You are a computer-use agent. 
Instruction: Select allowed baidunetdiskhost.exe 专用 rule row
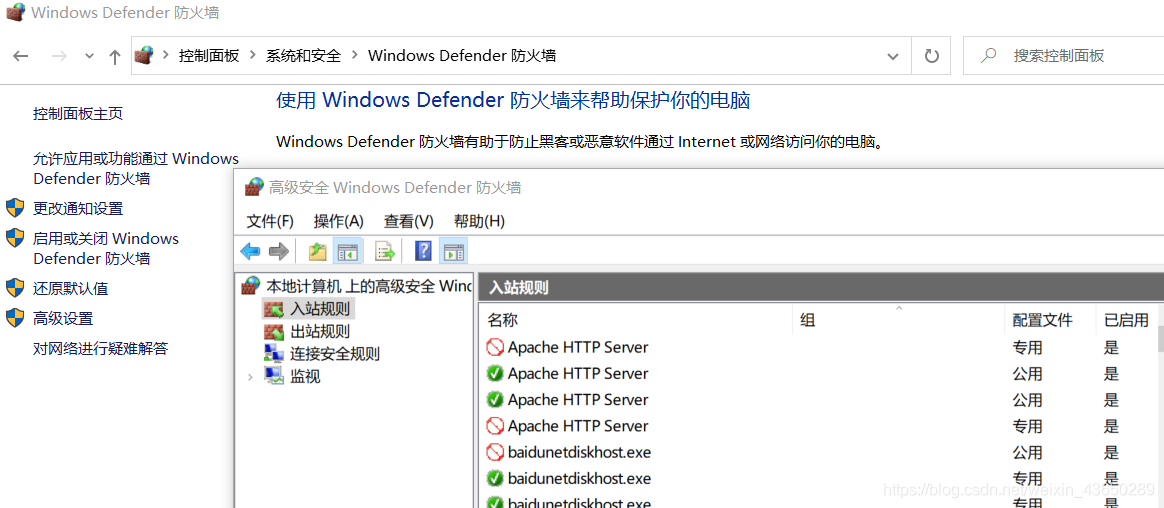[818, 478]
